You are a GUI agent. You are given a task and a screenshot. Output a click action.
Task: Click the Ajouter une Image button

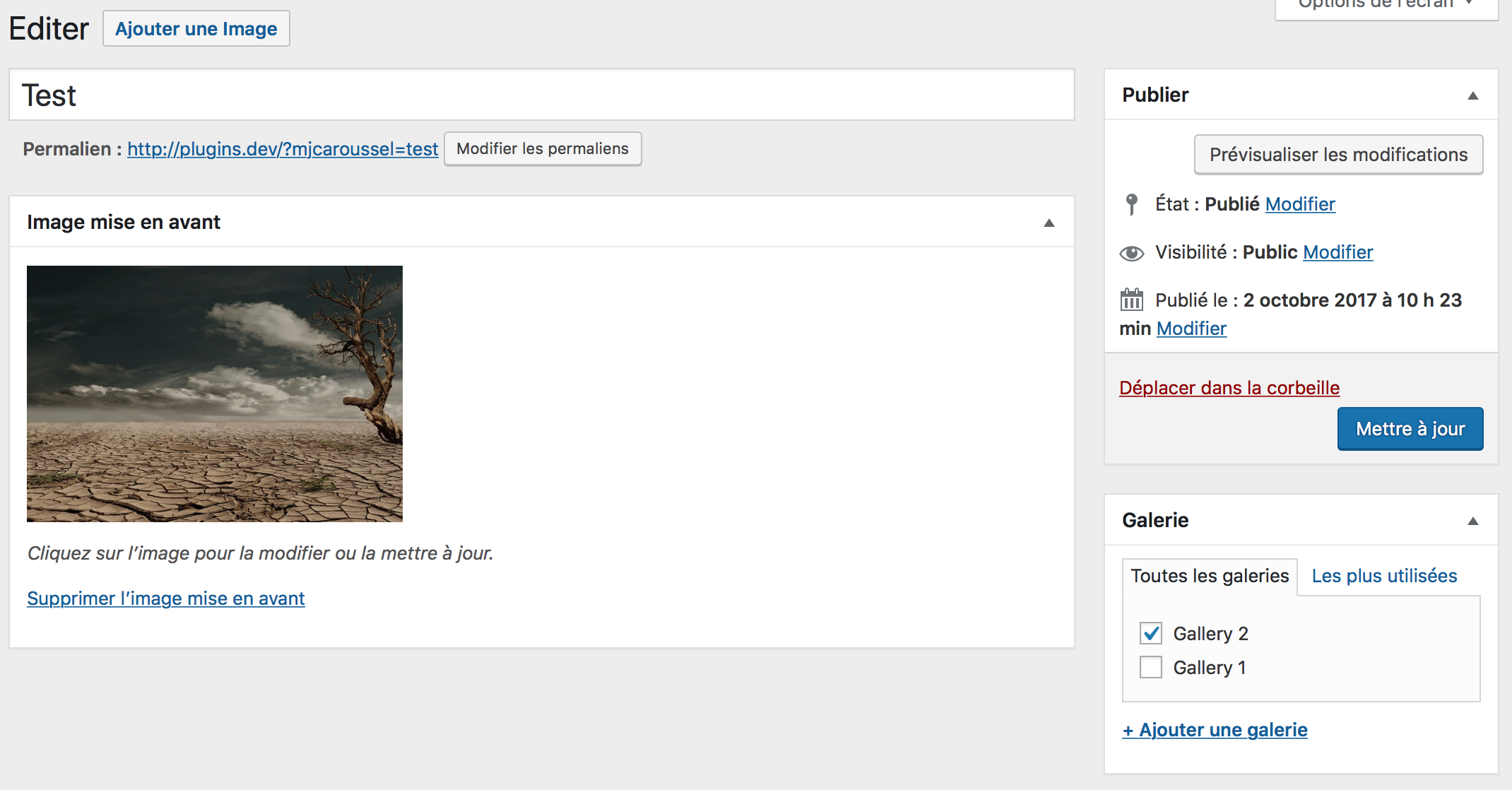pos(196,29)
